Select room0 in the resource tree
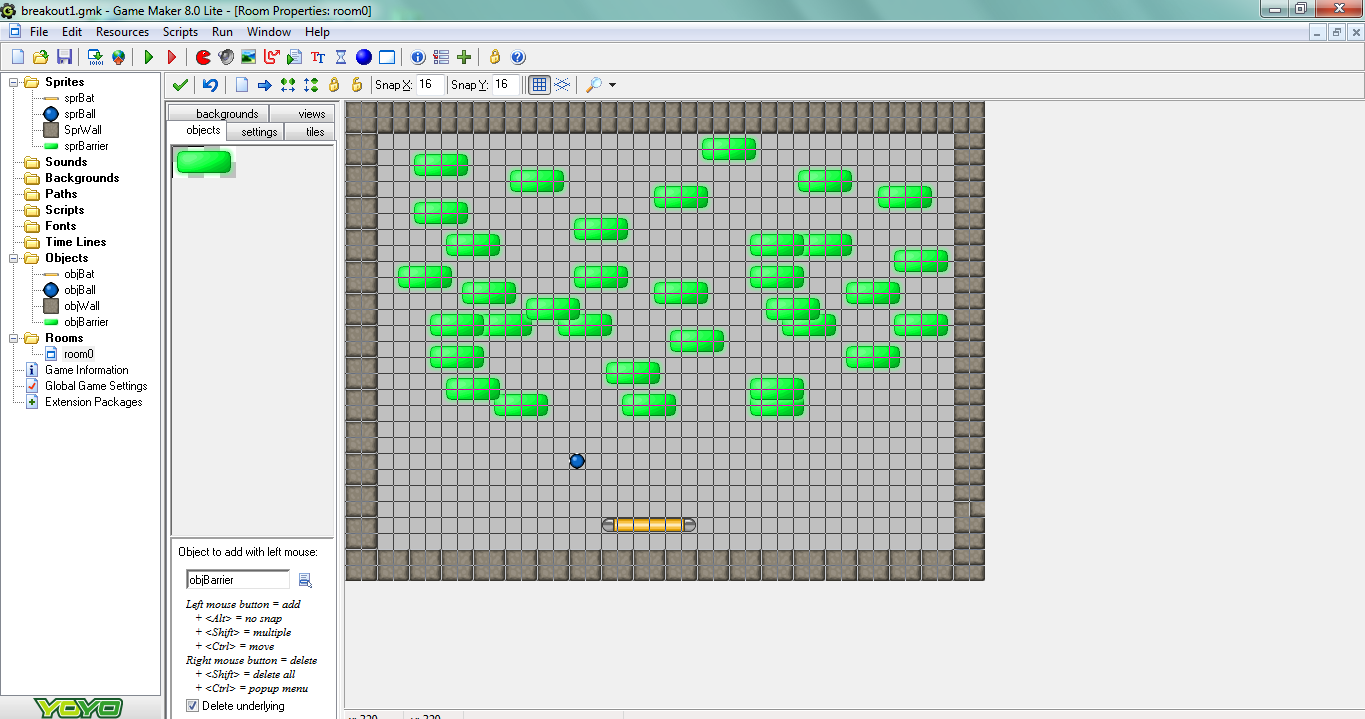 (x=79, y=354)
